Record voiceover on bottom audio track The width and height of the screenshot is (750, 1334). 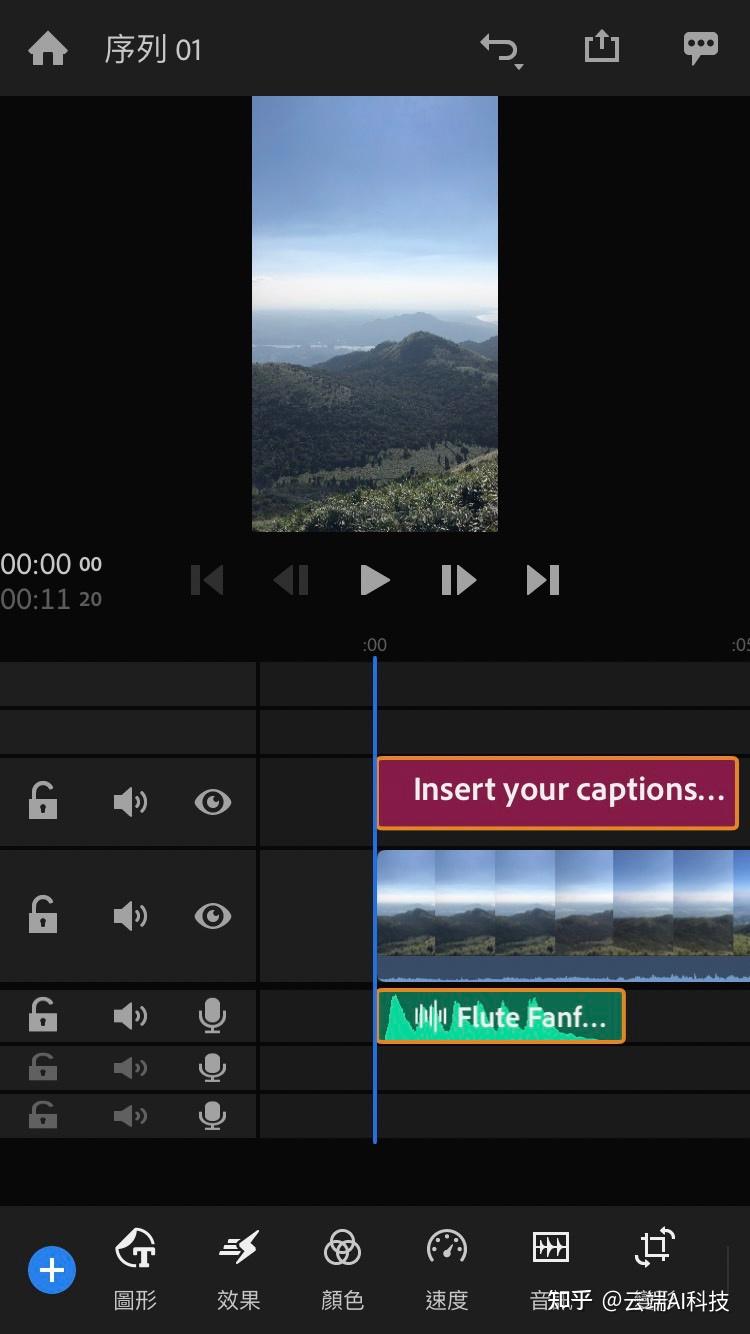(x=212, y=1115)
